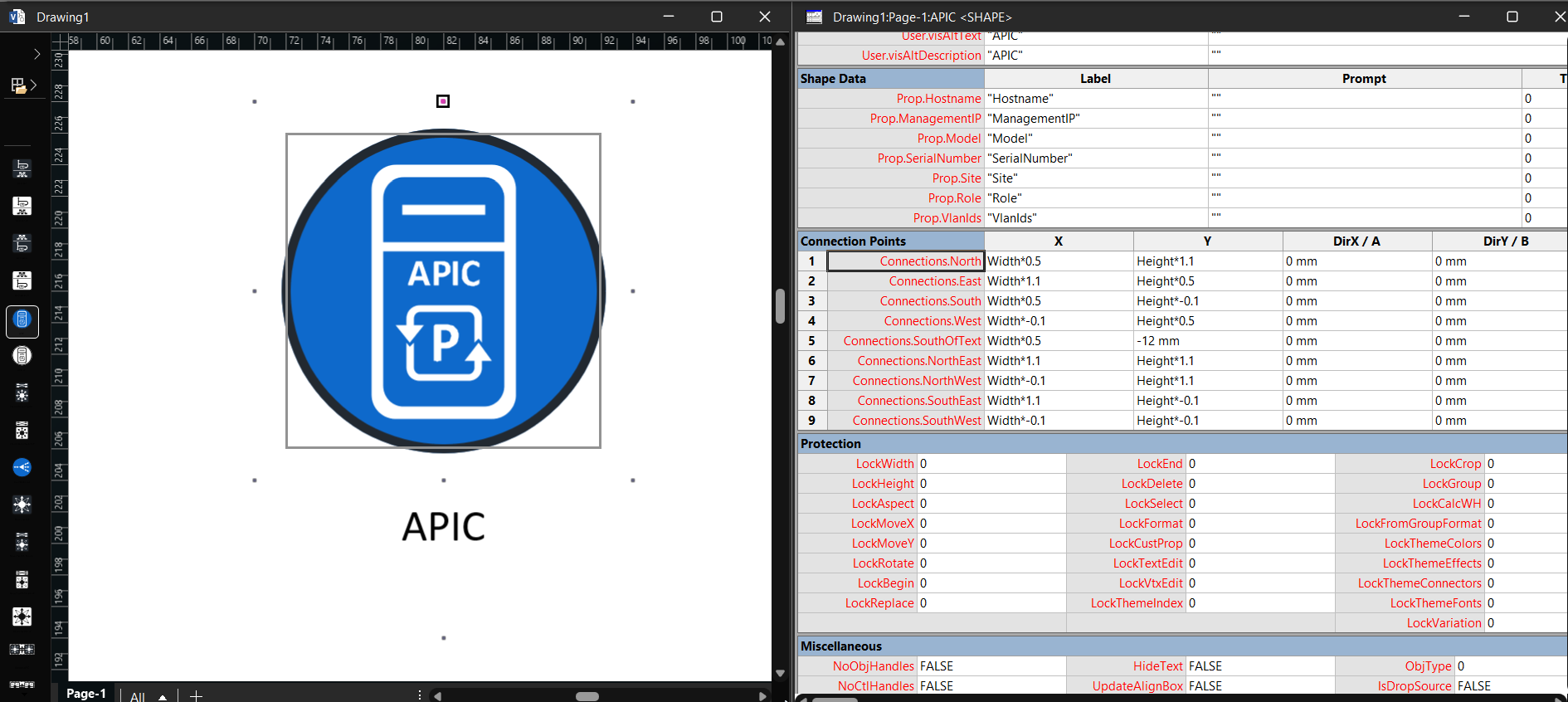The height and width of the screenshot is (702, 1568).
Task: Click the scroll-up arrow of the drawing window
Action: pos(780,41)
